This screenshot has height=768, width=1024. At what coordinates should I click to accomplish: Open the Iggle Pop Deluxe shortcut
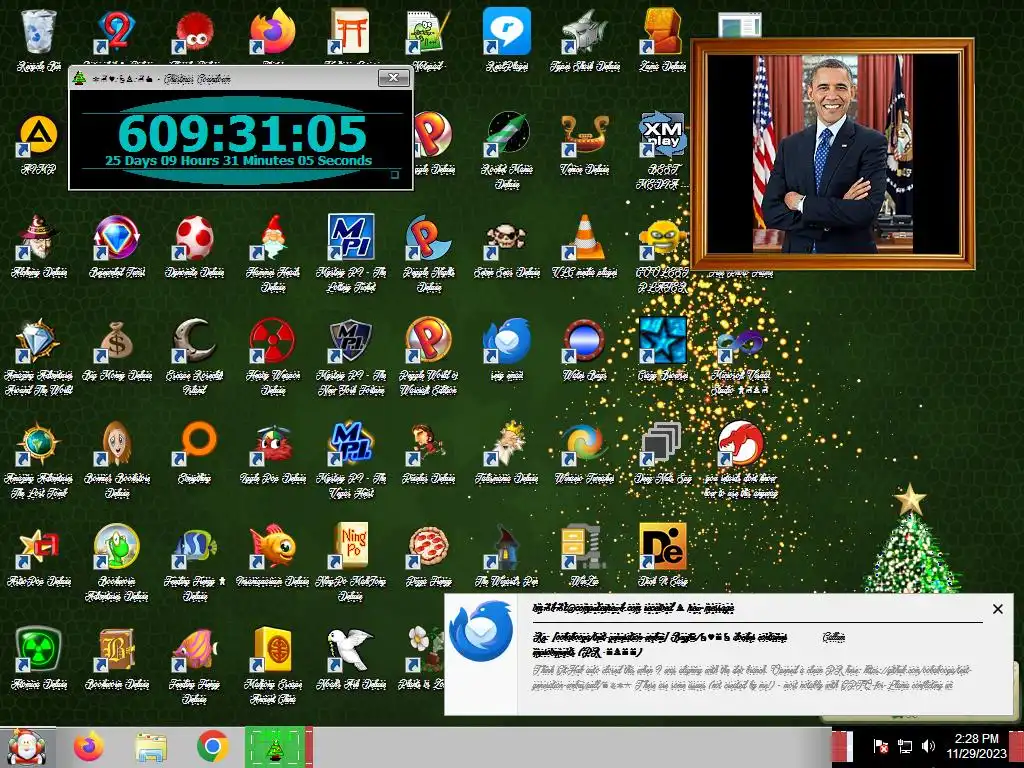pyautogui.click(x=272, y=444)
